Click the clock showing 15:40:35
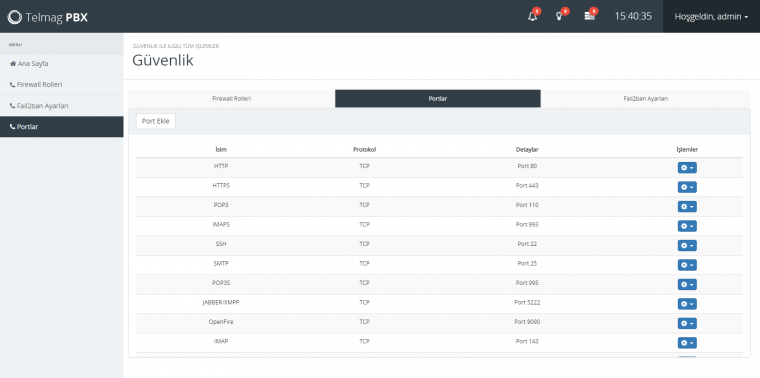 (633, 16)
